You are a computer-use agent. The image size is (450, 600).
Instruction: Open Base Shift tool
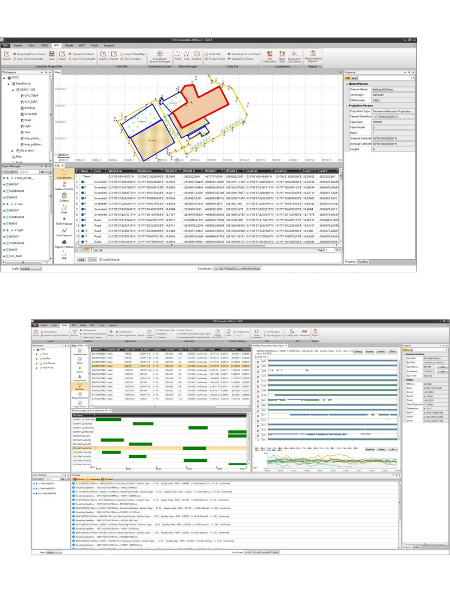282,56
